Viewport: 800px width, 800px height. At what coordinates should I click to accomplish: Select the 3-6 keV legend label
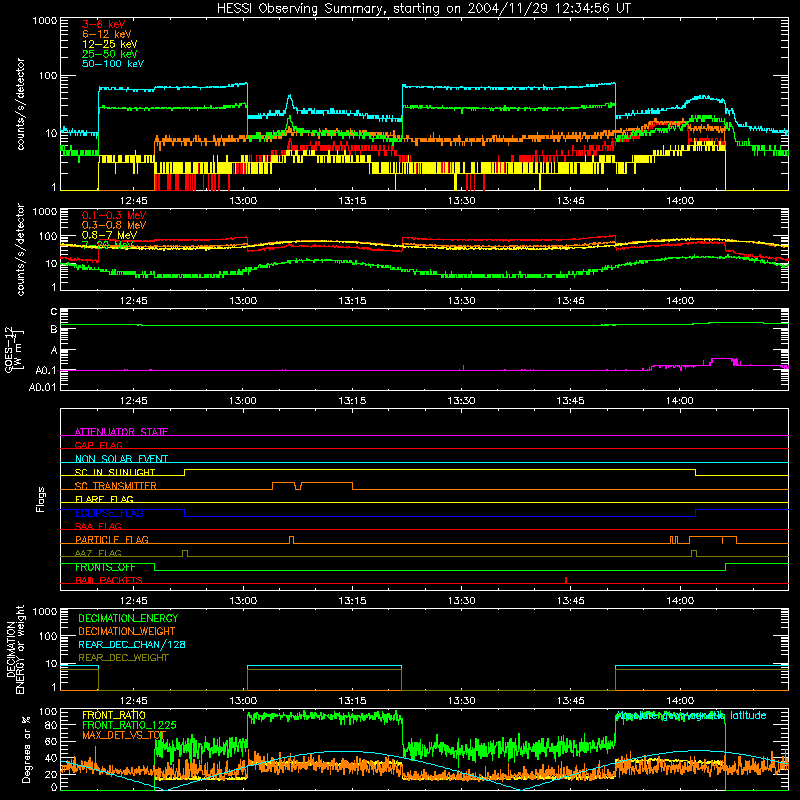click(104, 24)
